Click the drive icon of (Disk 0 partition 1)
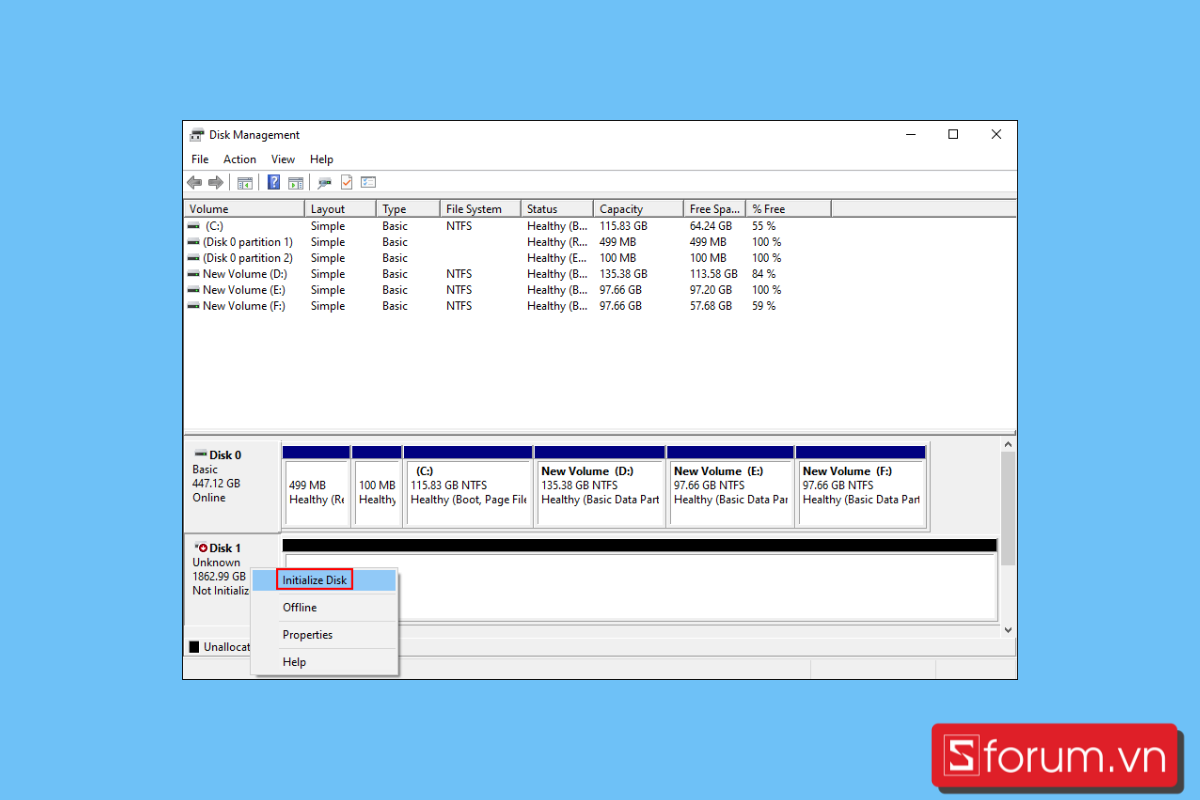 click(x=193, y=242)
